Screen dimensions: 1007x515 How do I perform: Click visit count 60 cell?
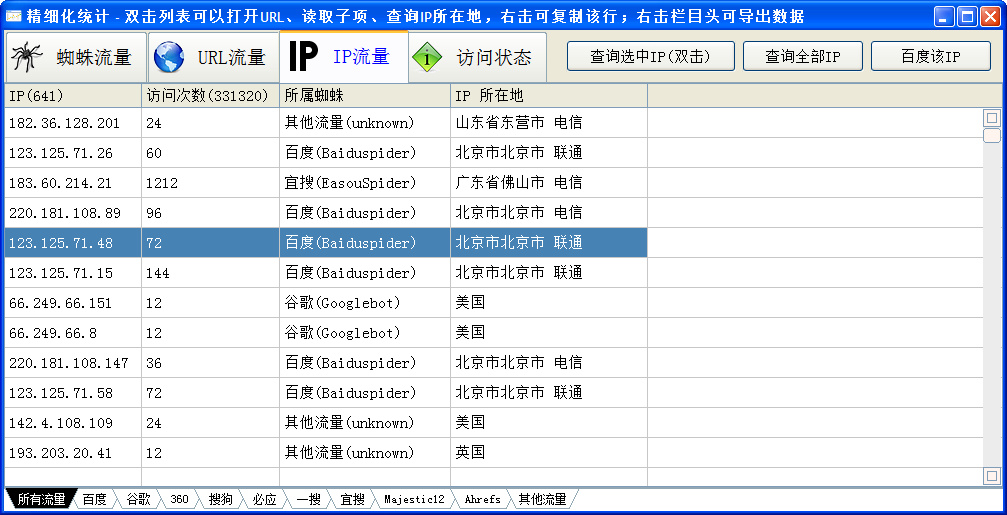point(211,153)
